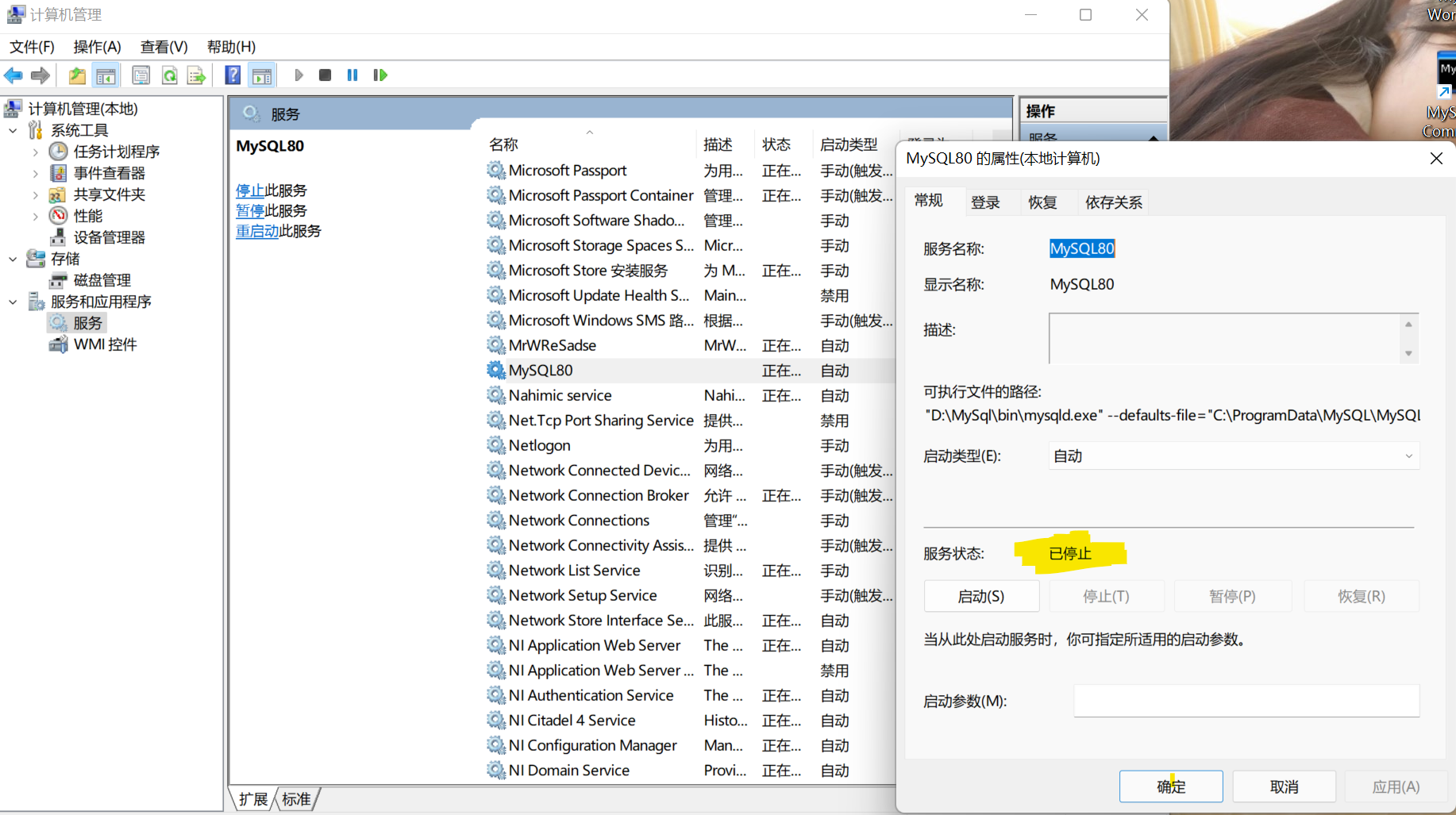Image resolution: width=1456 pixels, height=815 pixels.
Task: Click the Back arrow toolbar icon
Action: pos(13,75)
